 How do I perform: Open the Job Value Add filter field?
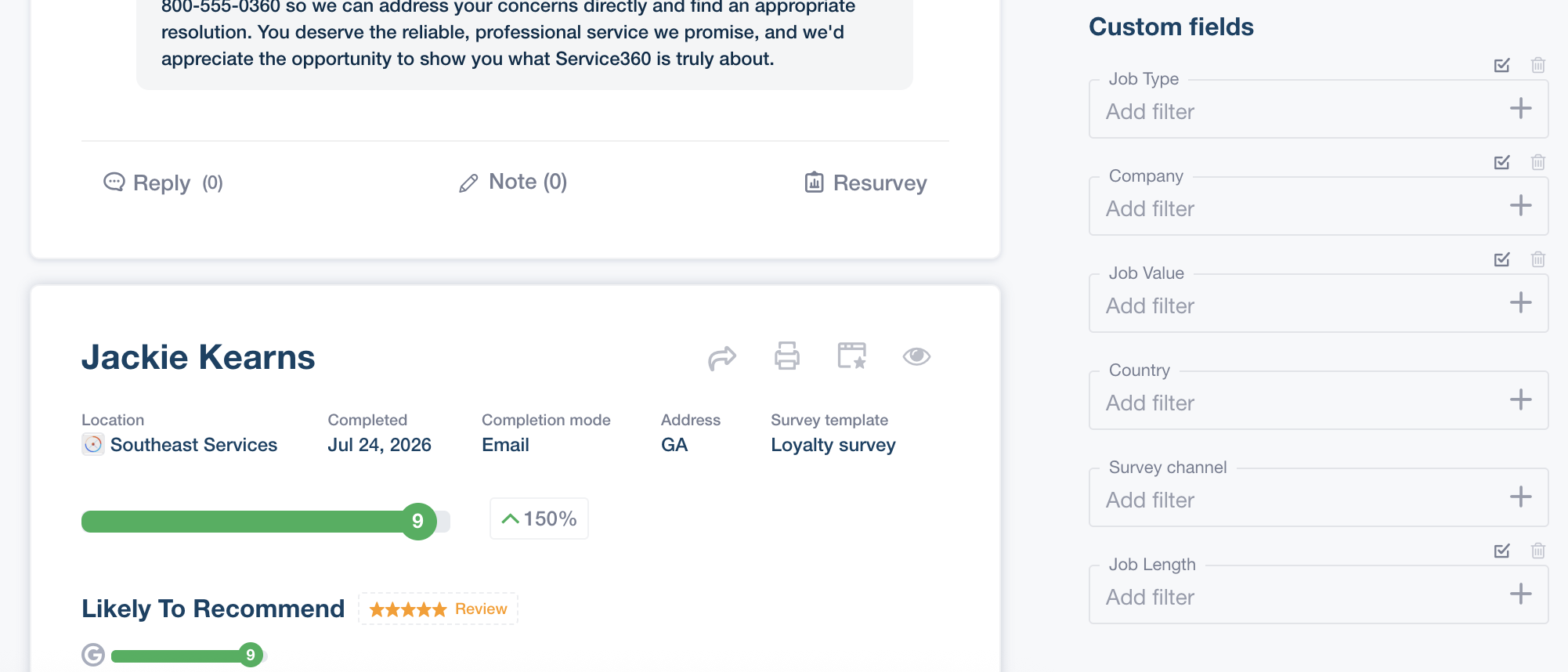tap(1318, 303)
